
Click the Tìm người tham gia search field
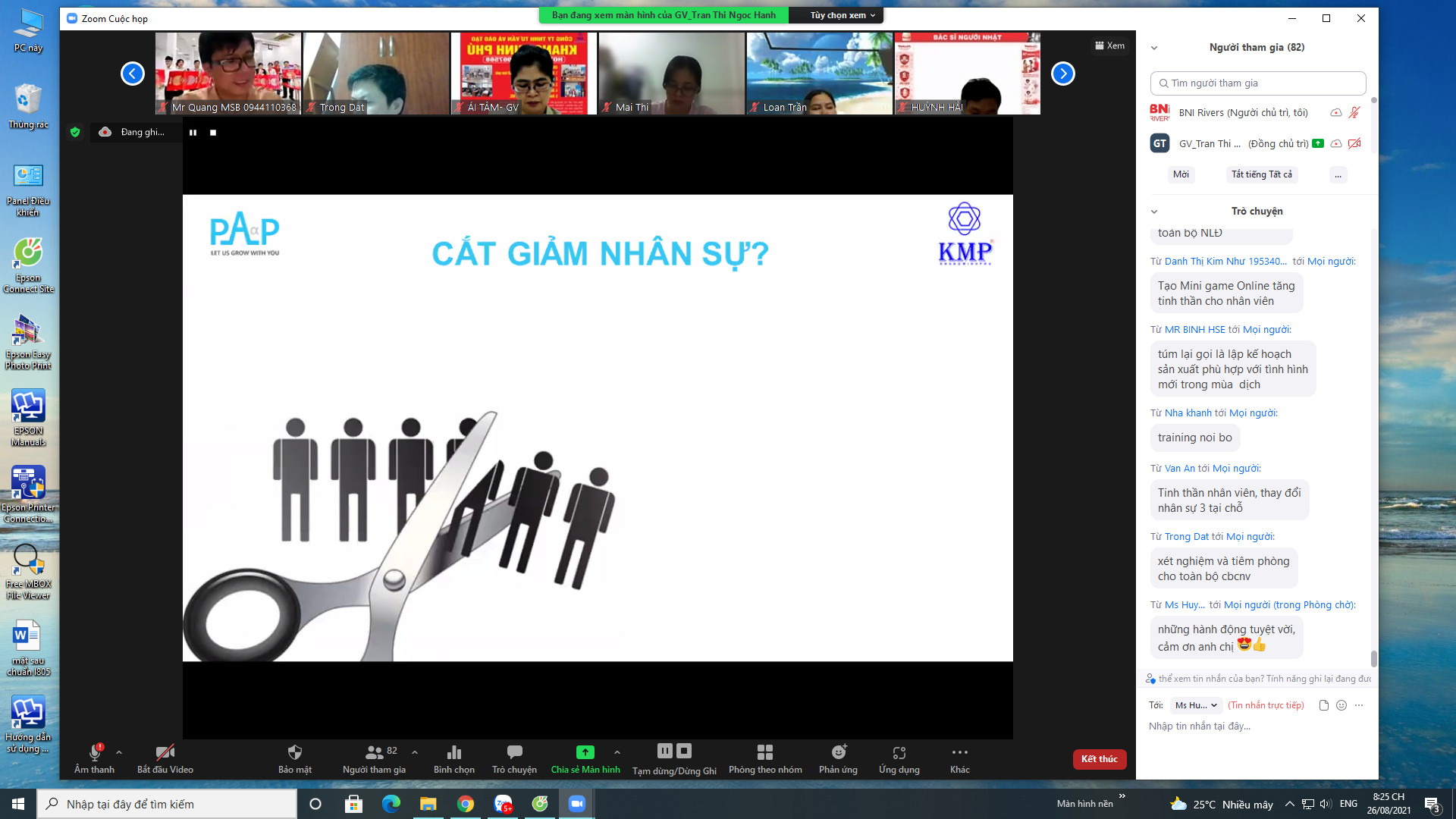click(1259, 83)
